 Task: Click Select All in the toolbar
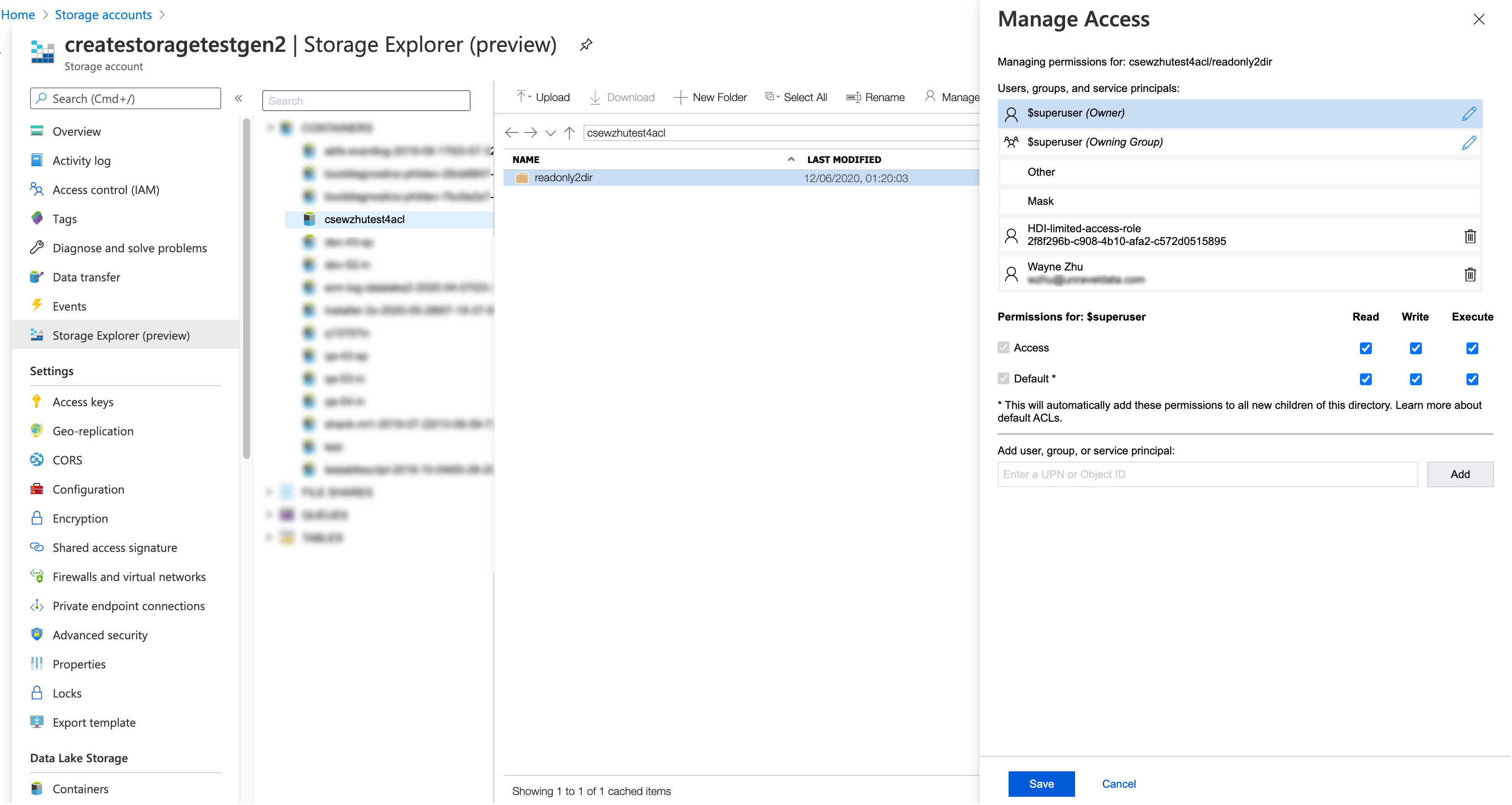[797, 97]
